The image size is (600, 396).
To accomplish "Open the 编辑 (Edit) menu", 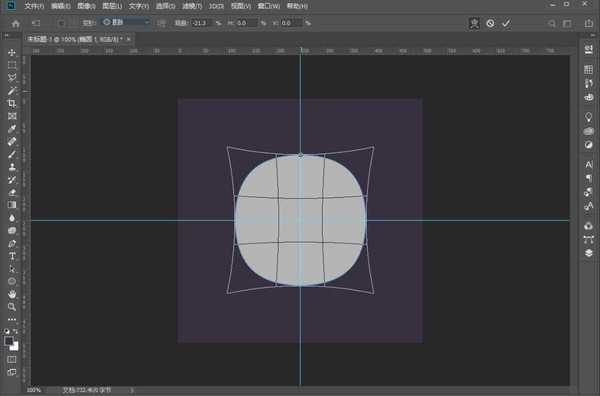I will coord(60,6).
